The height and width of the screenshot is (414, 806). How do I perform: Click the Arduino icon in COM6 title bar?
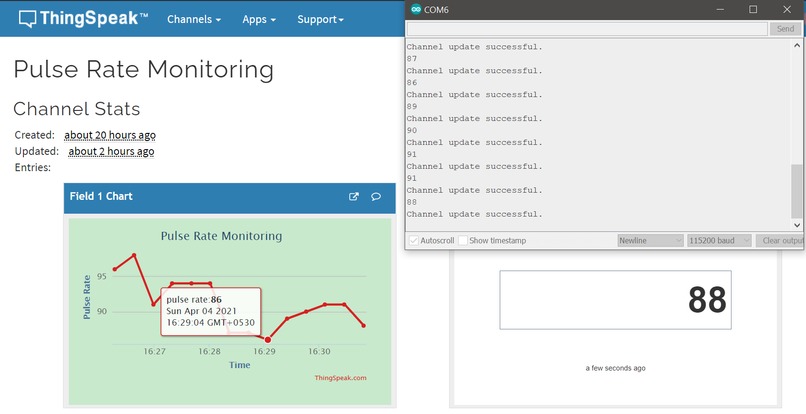point(416,9)
